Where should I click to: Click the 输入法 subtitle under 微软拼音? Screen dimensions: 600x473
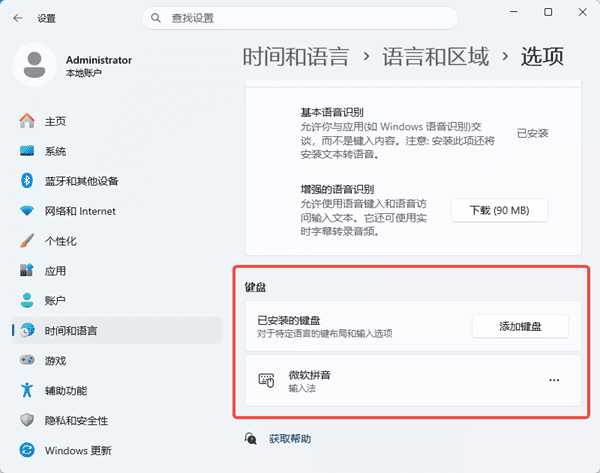point(302,388)
